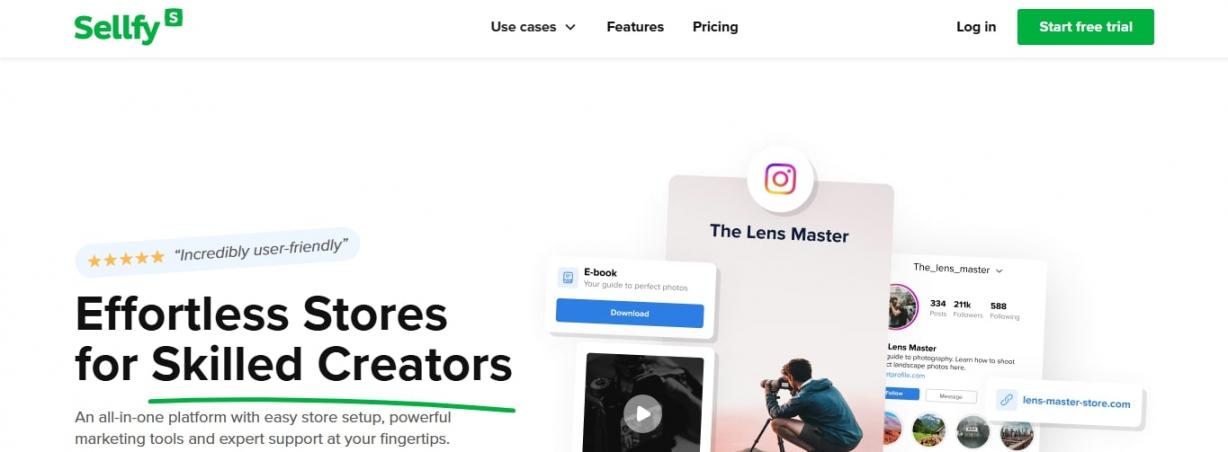The image size is (1228, 452).
Task: Click the Log in link
Action: (x=976, y=27)
